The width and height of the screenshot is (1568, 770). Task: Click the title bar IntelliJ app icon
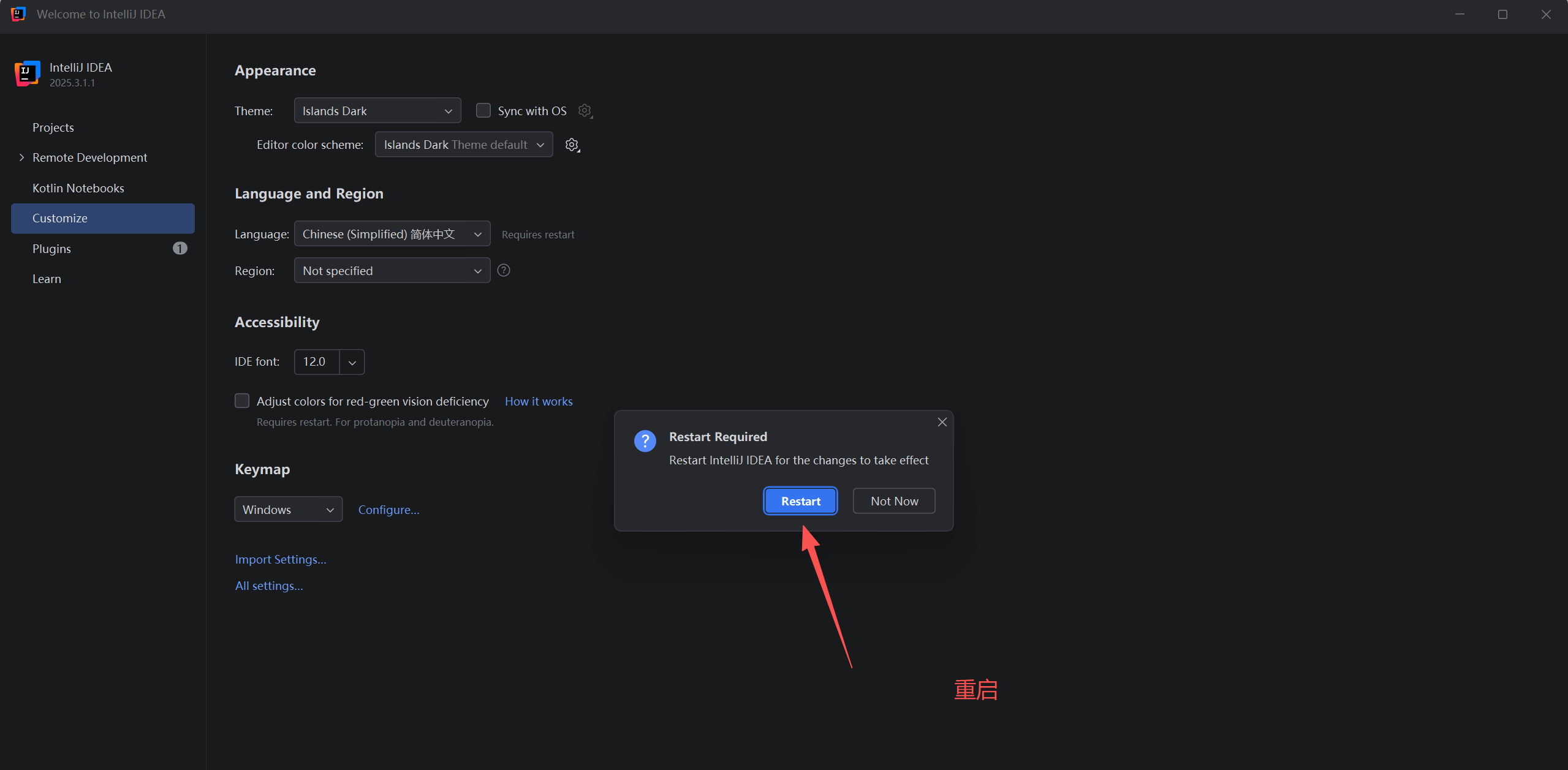[x=18, y=14]
